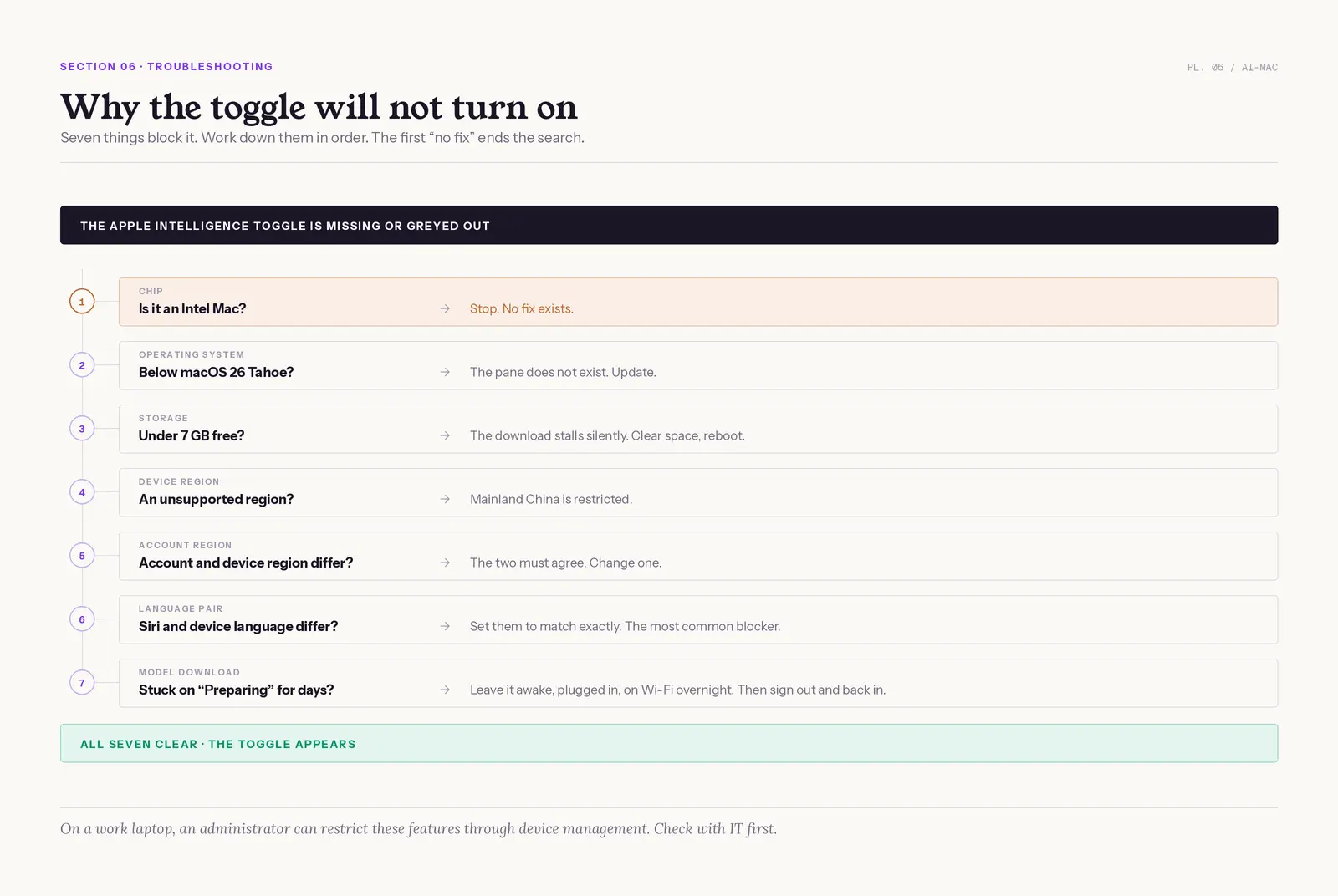Viewport: 1338px width, 896px height.
Task: Click arrow beside 'Under 7 GB free?'
Action: (x=445, y=436)
